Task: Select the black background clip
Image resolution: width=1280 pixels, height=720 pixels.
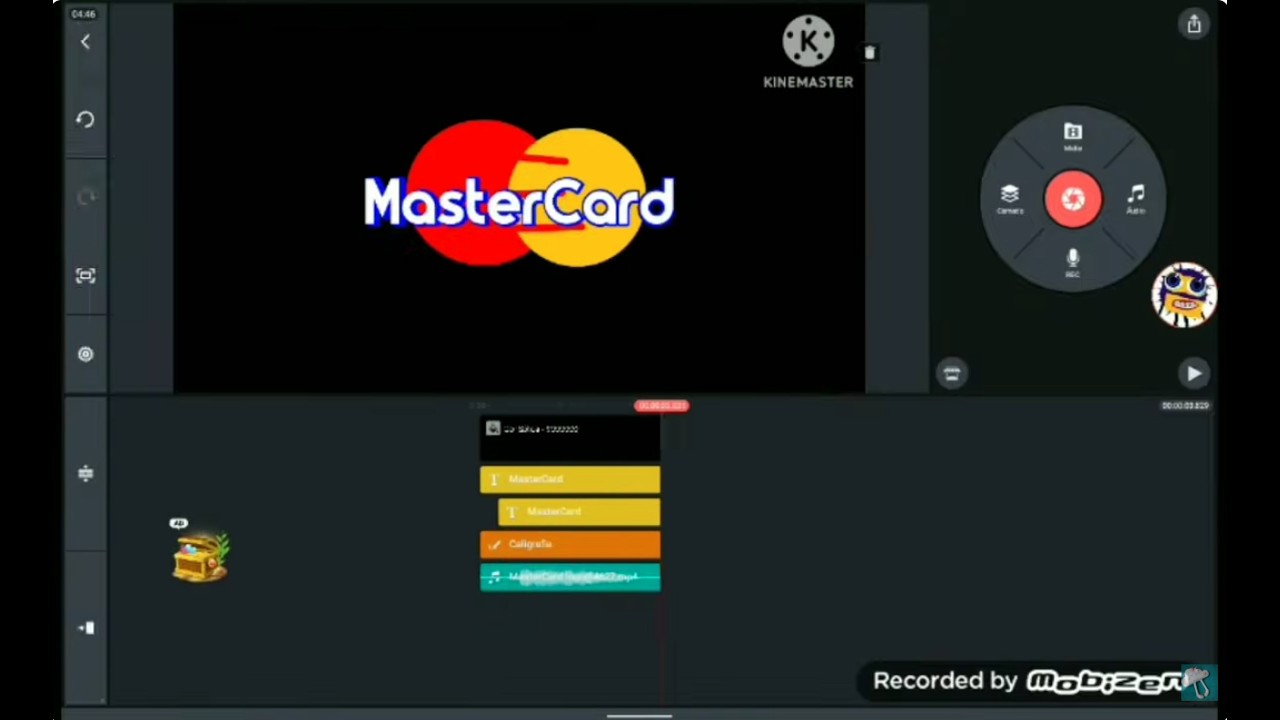Action: [x=570, y=439]
